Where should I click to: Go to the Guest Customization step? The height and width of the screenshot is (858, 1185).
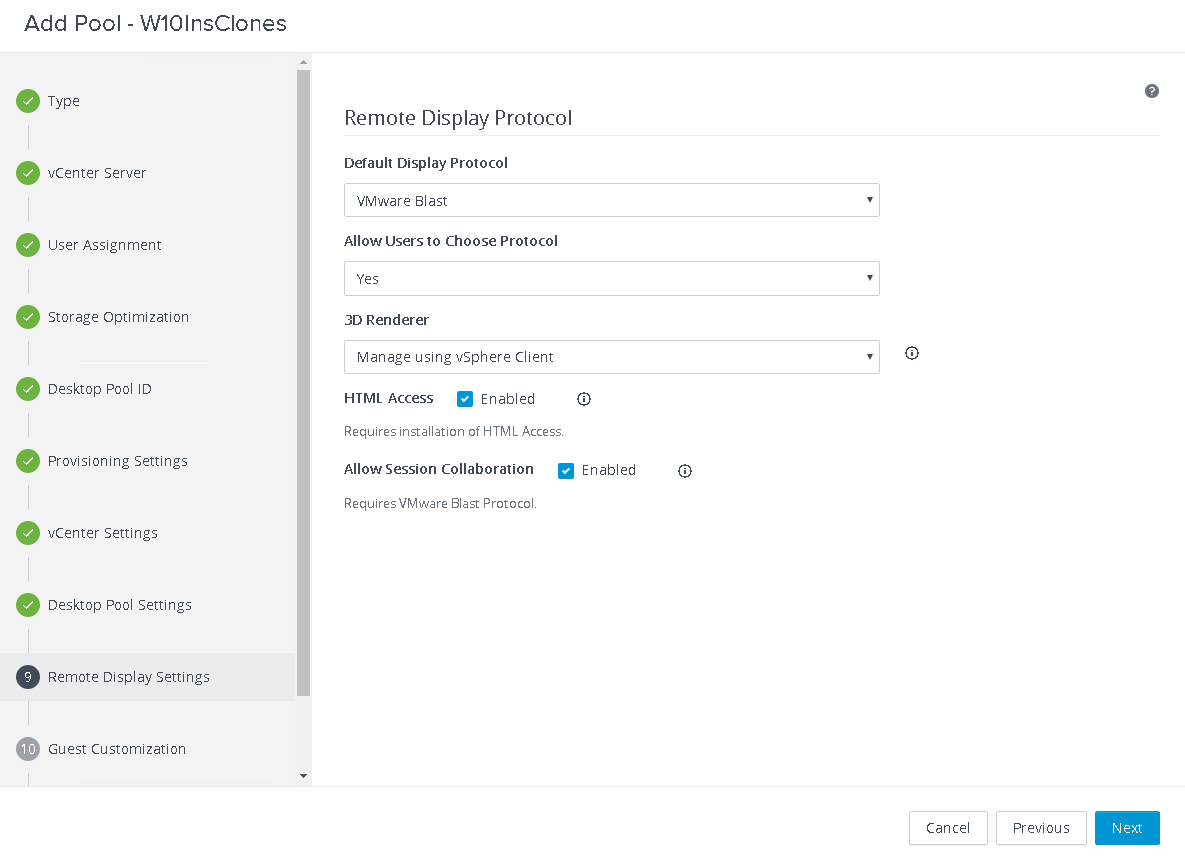(x=116, y=749)
